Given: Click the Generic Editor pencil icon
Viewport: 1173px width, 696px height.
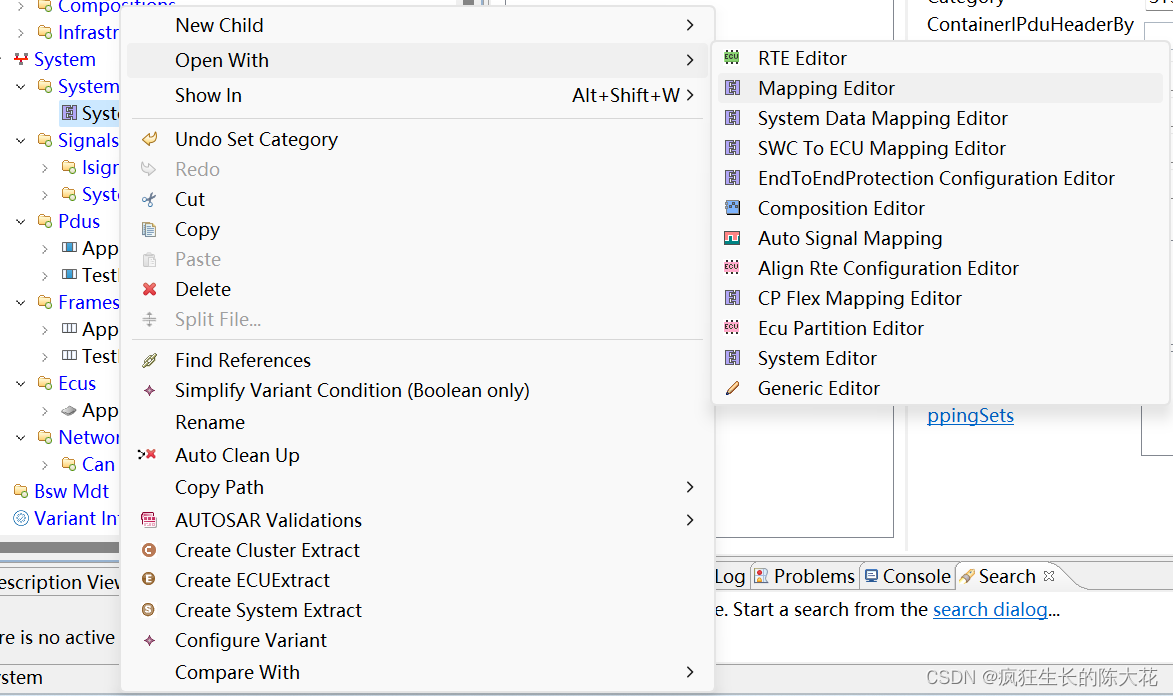Looking at the screenshot, I should tap(733, 388).
